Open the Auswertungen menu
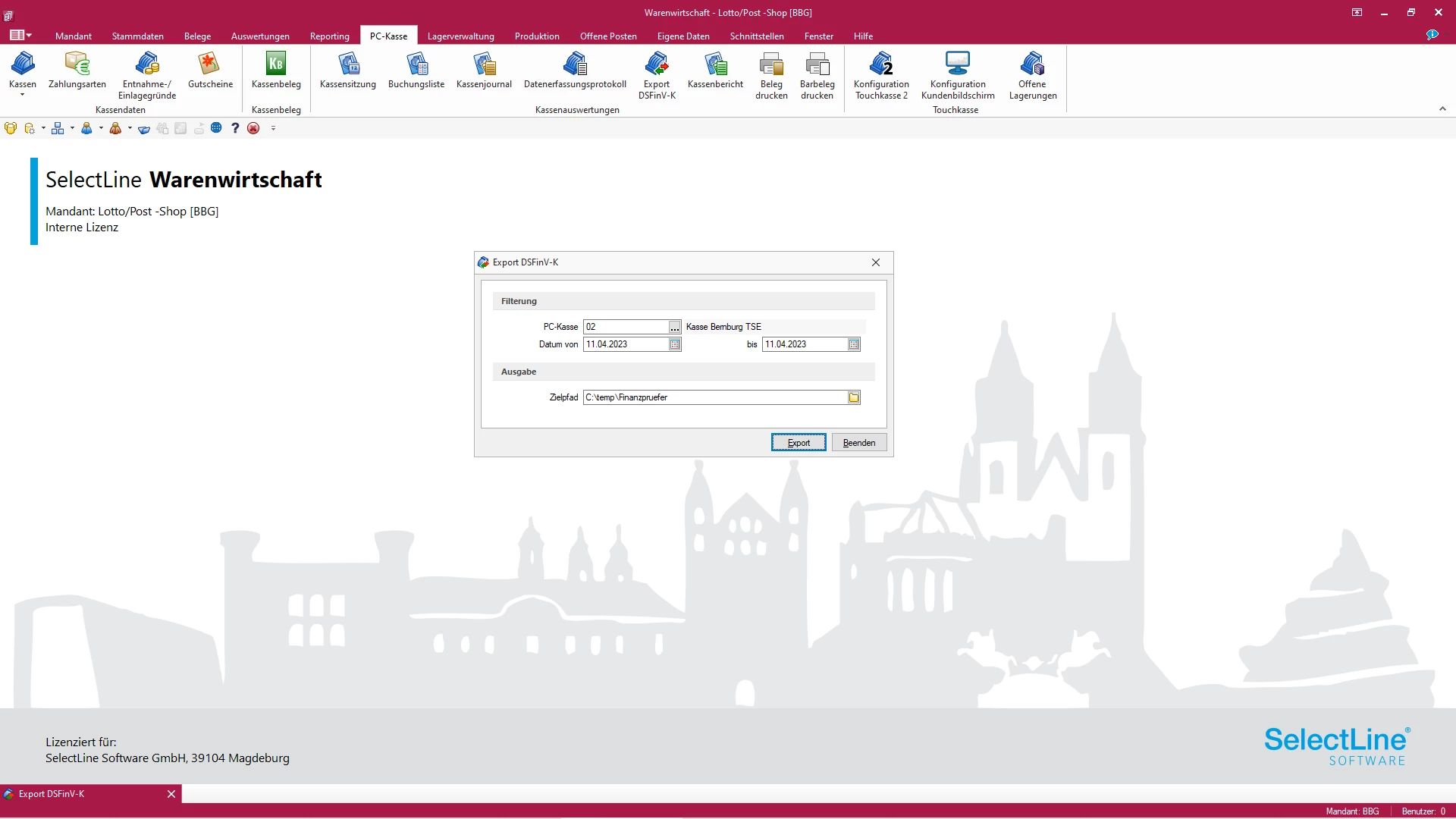Image resolution: width=1456 pixels, height=819 pixels. point(260,36)
